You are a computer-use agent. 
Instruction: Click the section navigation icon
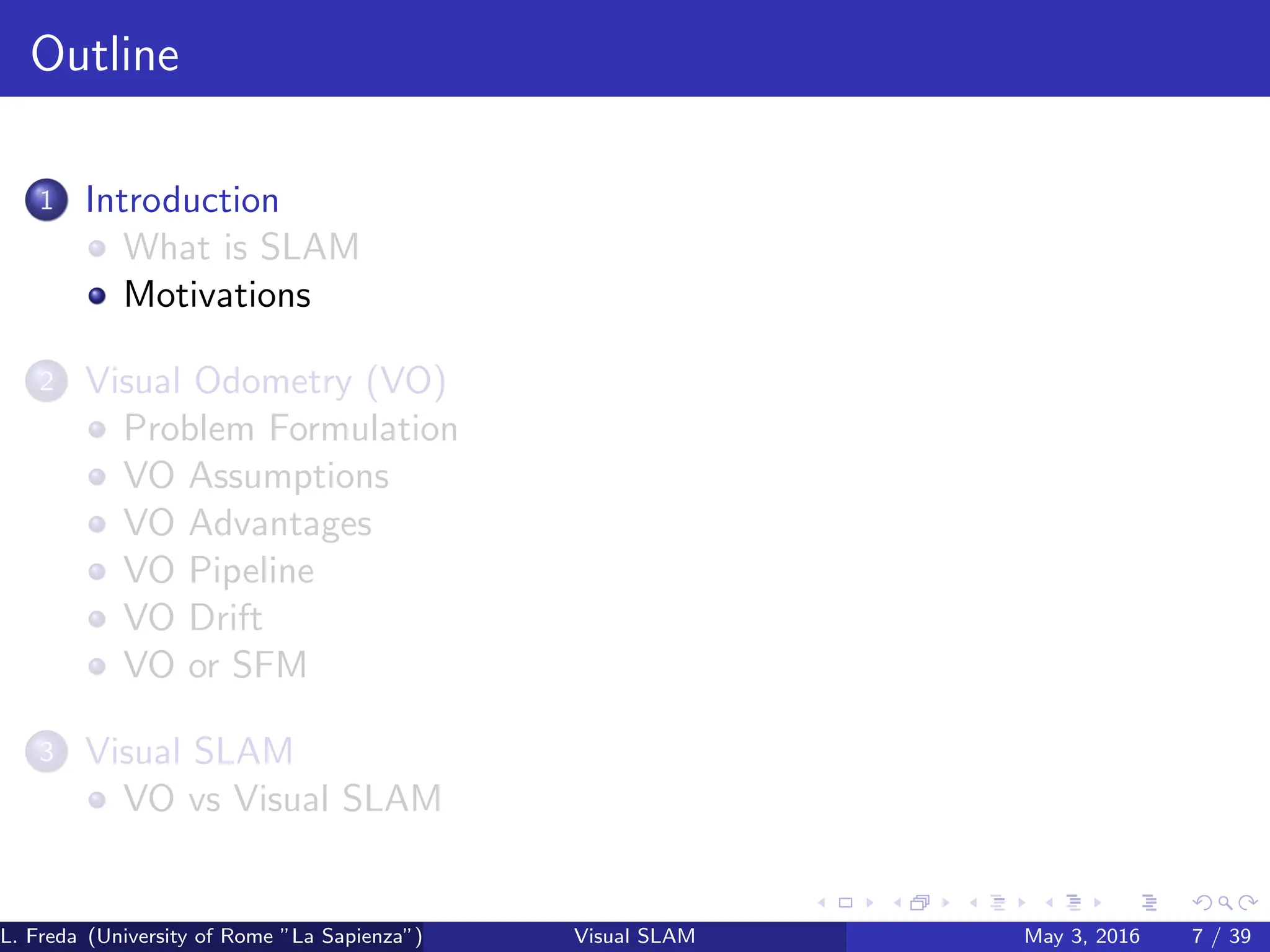coord(1073,903)
